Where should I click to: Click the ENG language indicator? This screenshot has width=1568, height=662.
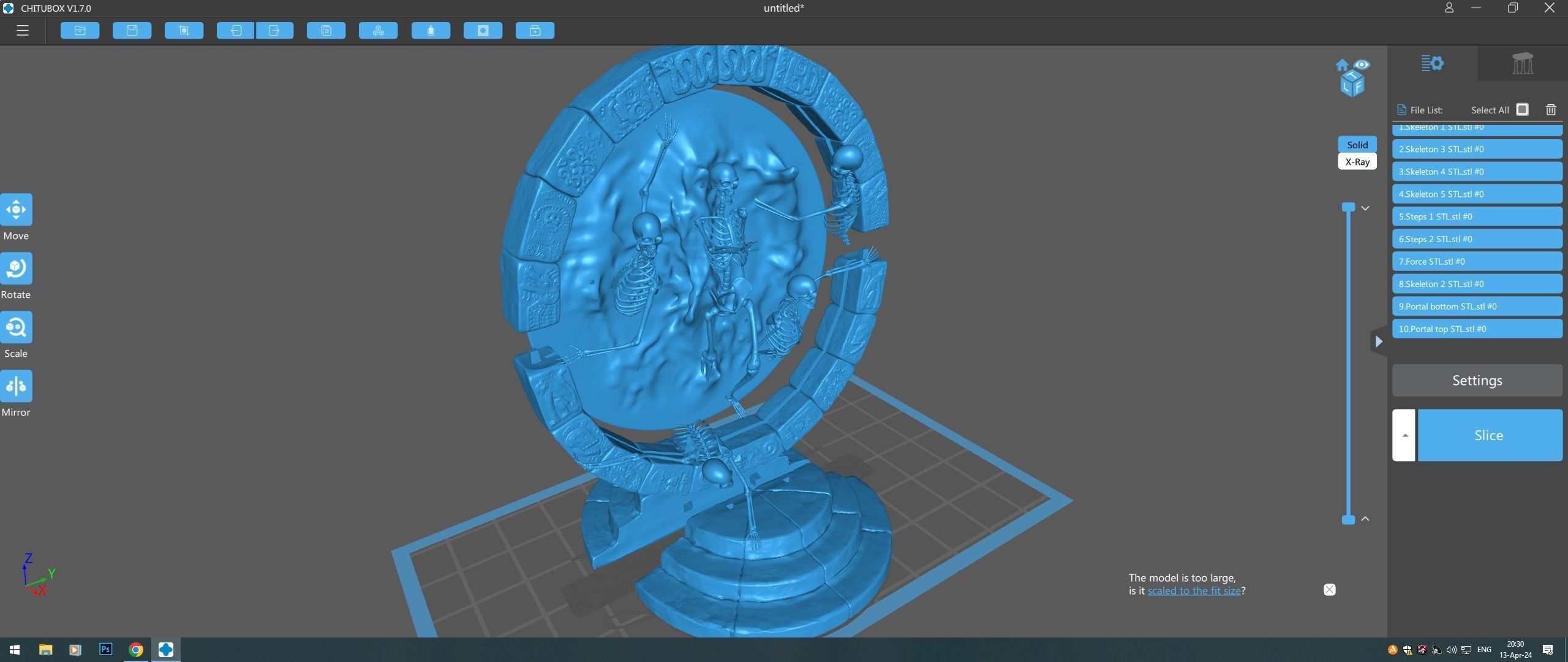coord(1484,650)
